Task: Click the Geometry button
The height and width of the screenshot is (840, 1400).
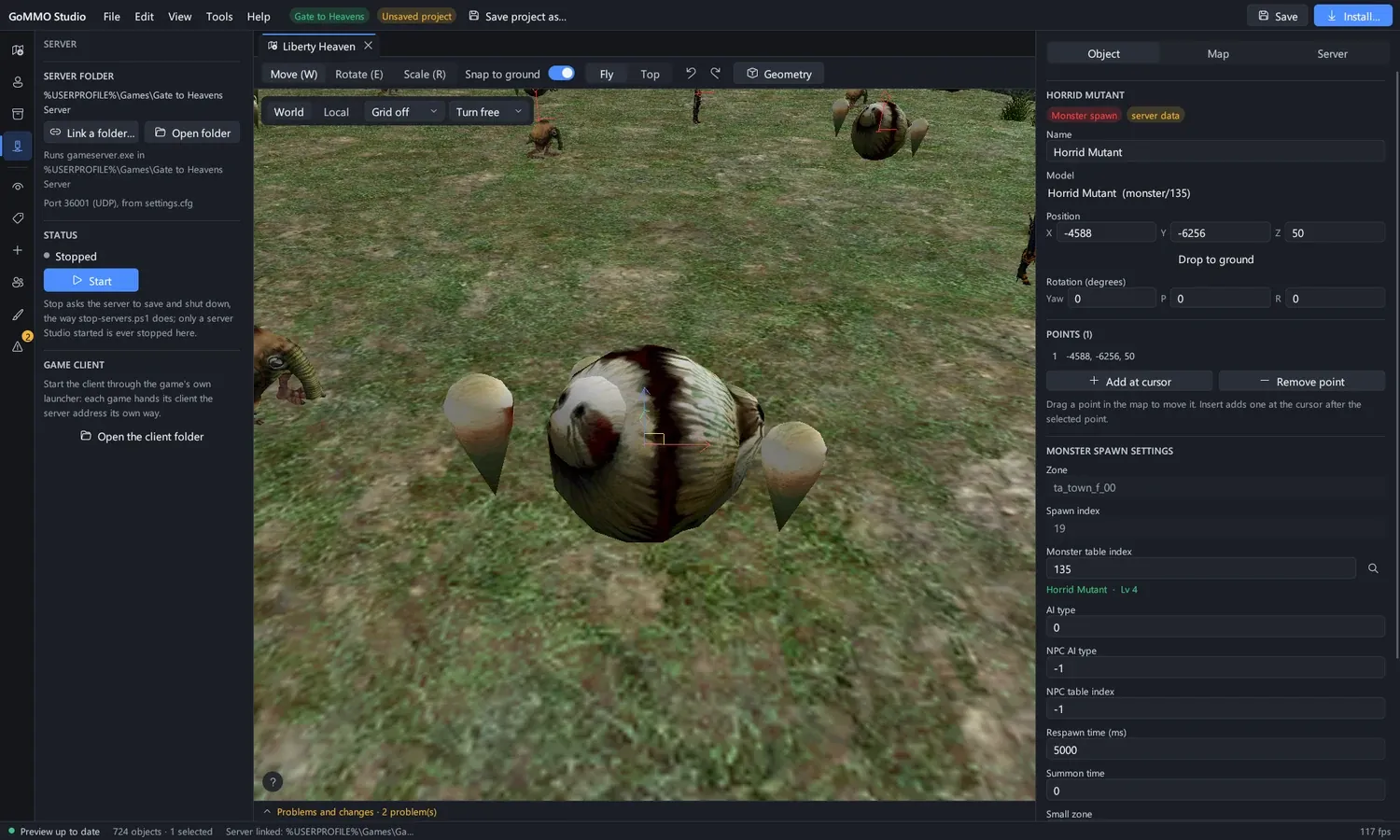Action: pos(779,74)
